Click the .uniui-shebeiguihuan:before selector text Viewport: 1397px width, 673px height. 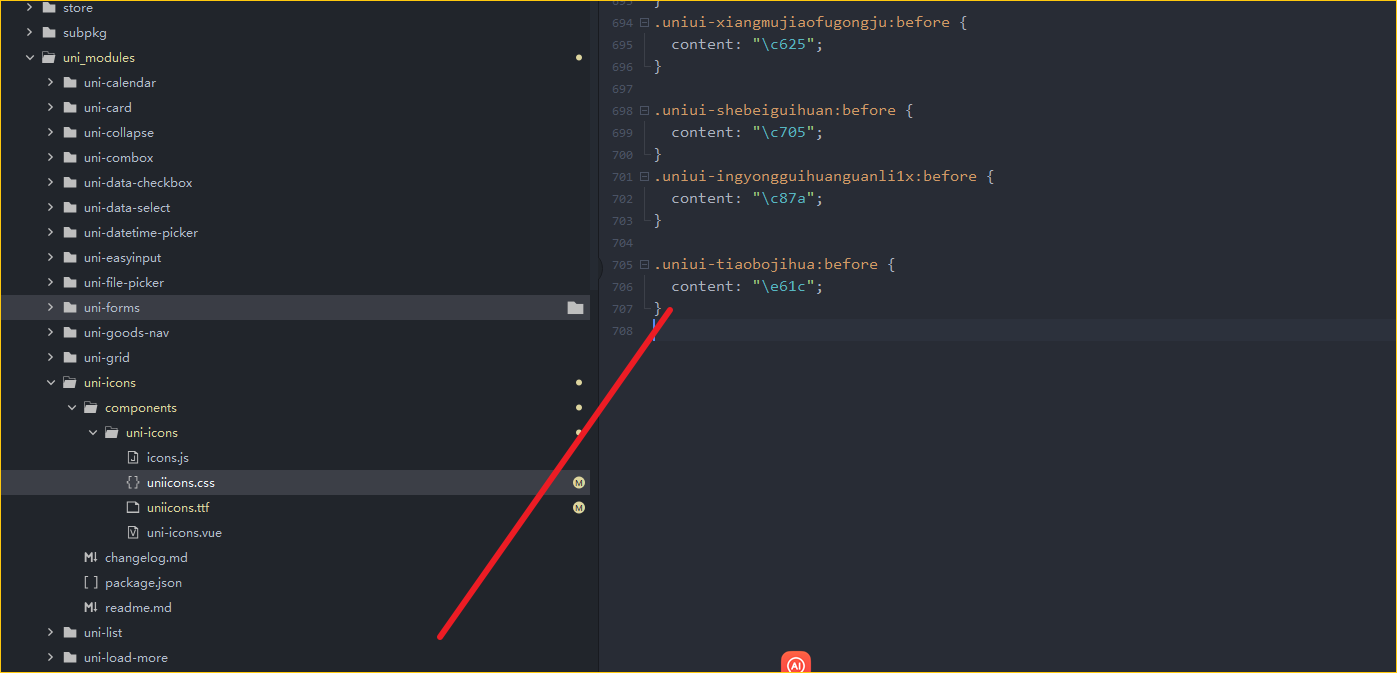(x=774, y=111)
